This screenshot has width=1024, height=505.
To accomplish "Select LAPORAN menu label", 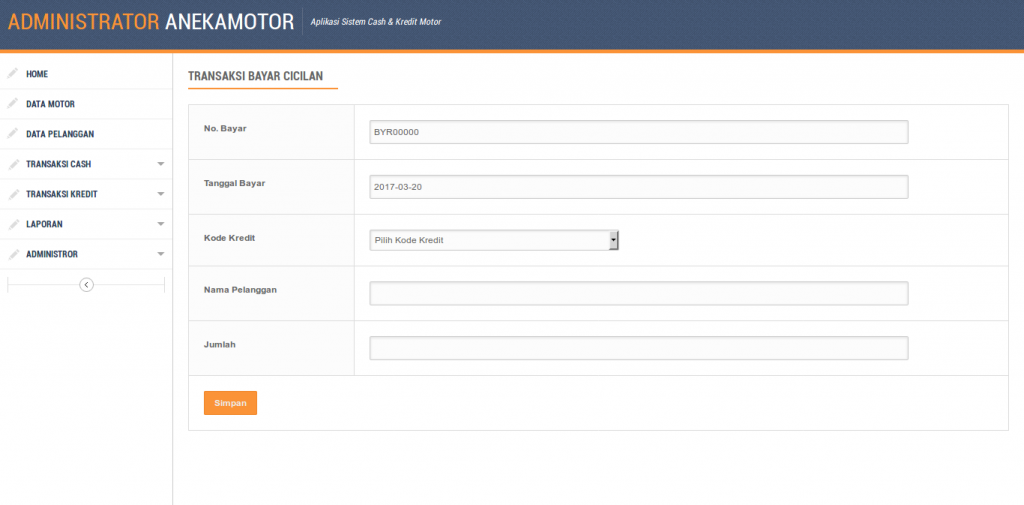I will [x=44, y=224].
